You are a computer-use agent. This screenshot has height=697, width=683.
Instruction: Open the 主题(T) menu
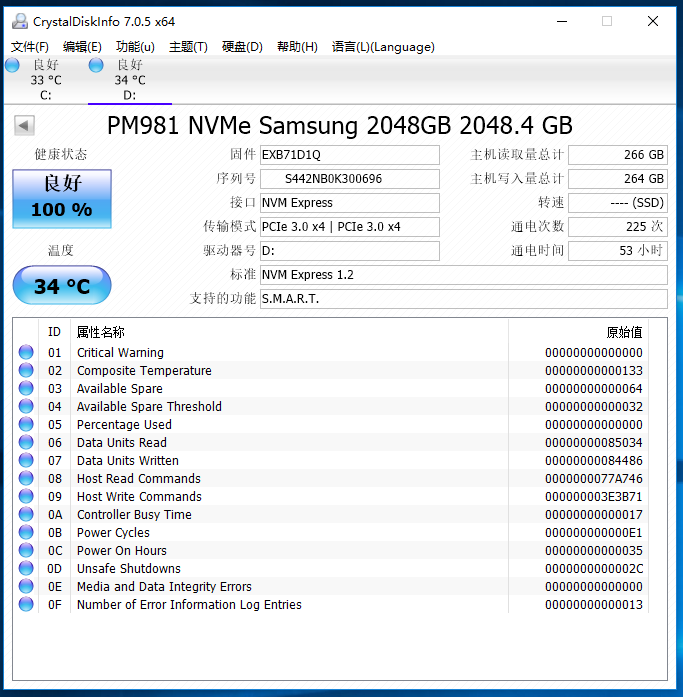click(188, 47)
